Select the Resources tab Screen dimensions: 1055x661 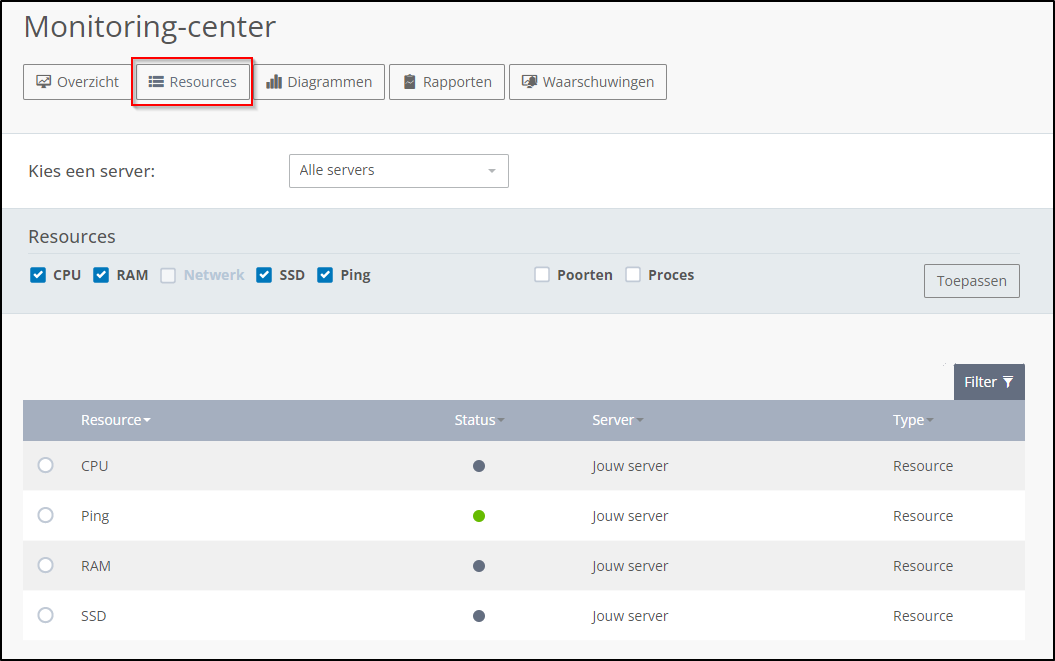point(193,82)
